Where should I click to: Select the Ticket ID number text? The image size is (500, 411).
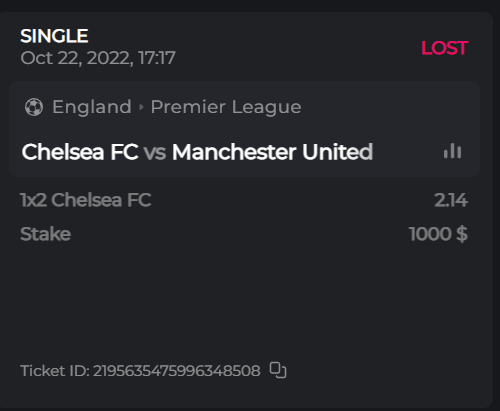pos(177,371)
